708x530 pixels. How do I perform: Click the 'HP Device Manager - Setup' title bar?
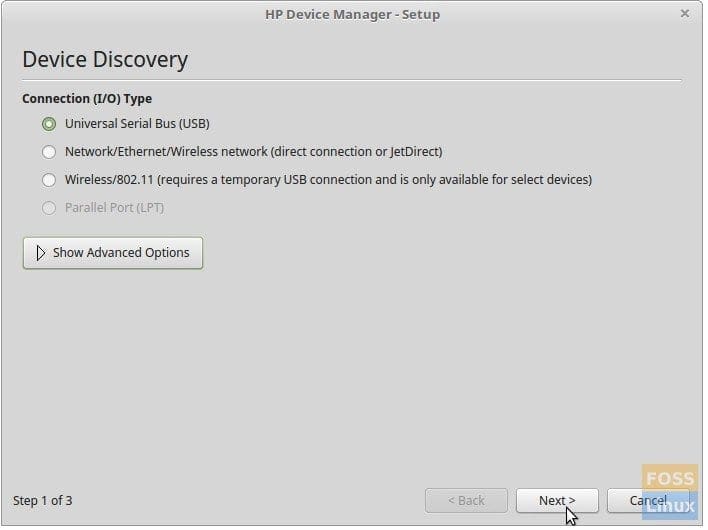[353, 14]
